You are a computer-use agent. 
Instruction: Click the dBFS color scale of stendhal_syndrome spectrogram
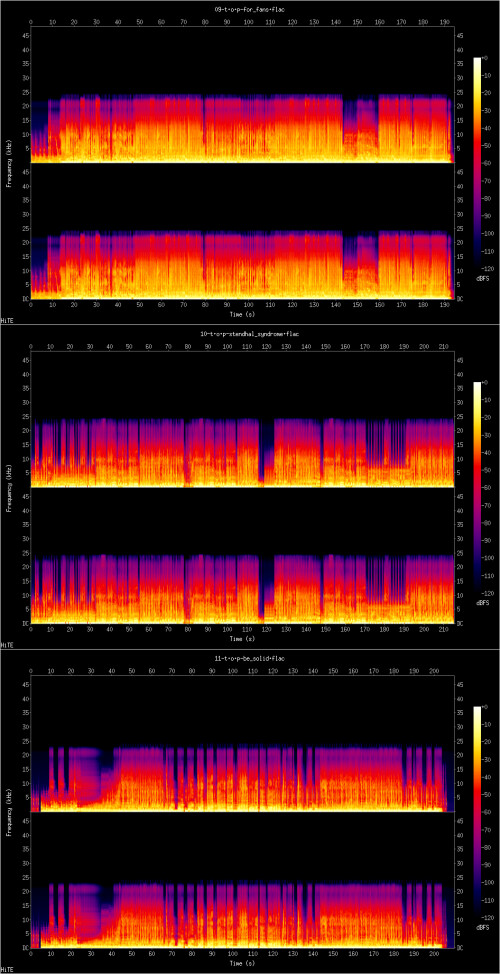coord(477,486)
